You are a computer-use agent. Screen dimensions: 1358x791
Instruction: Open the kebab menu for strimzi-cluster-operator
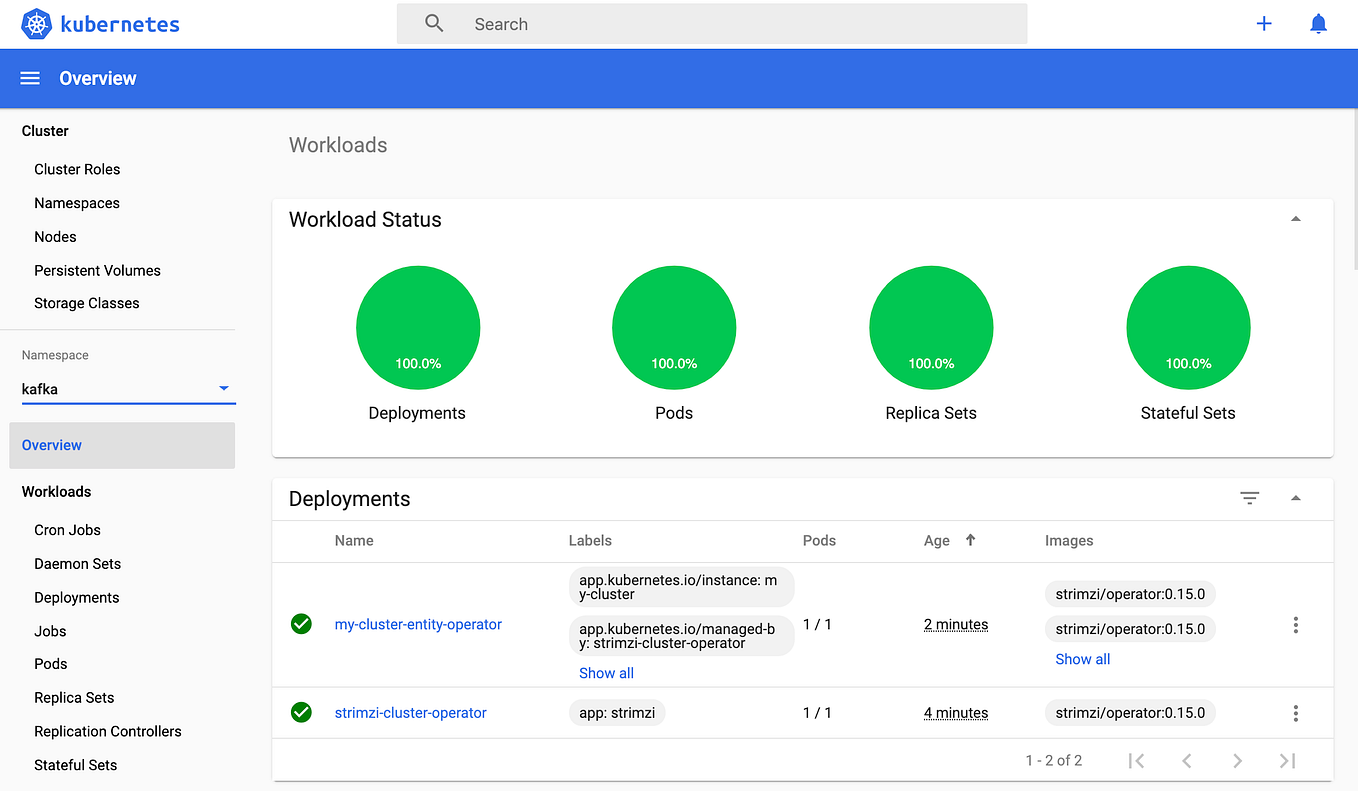pyautogui.click(x=1295, y=712)
